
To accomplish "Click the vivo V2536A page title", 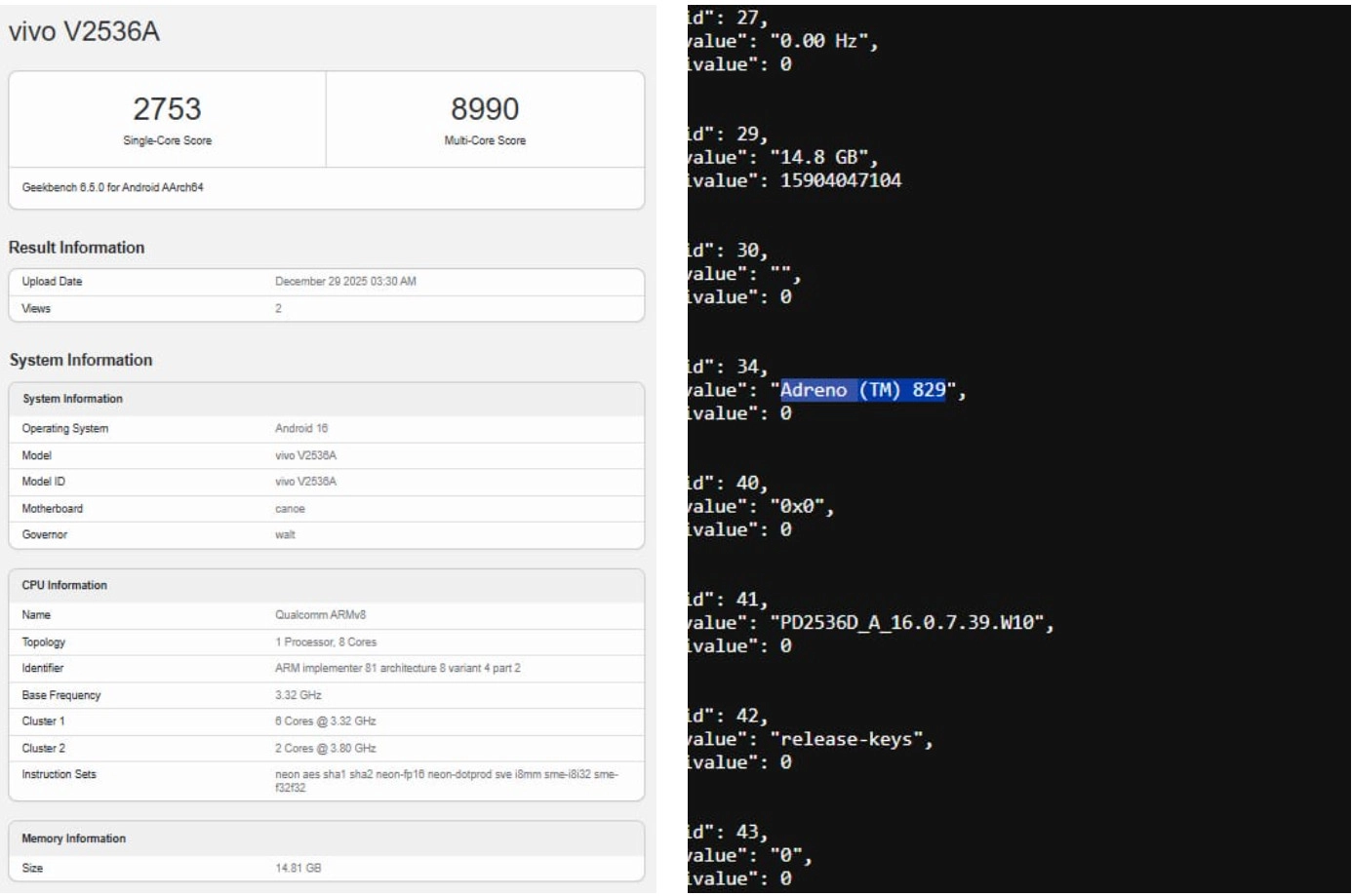I will click(84, 32).
